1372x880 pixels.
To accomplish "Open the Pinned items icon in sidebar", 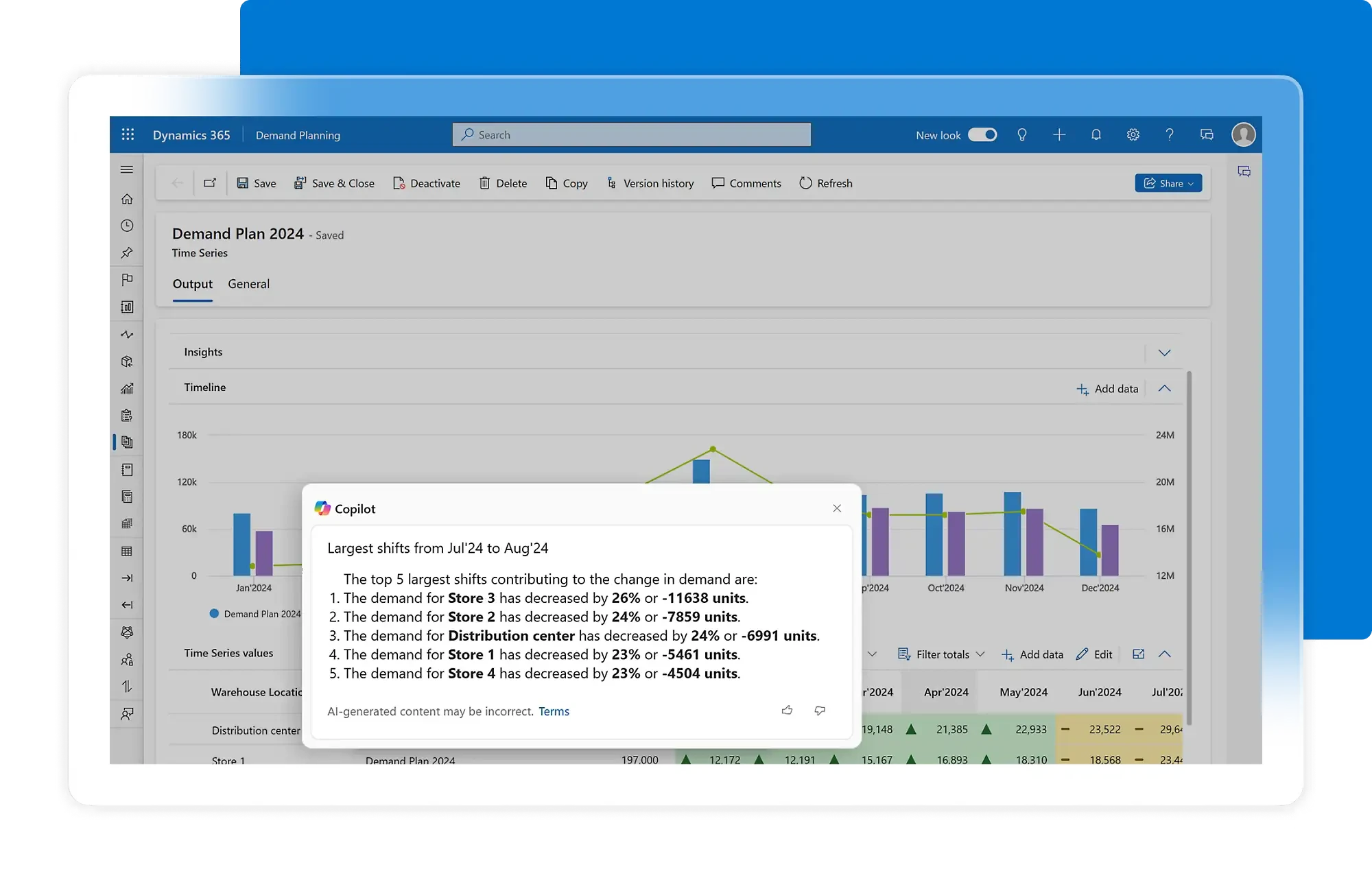I will (x=126, y=252).
